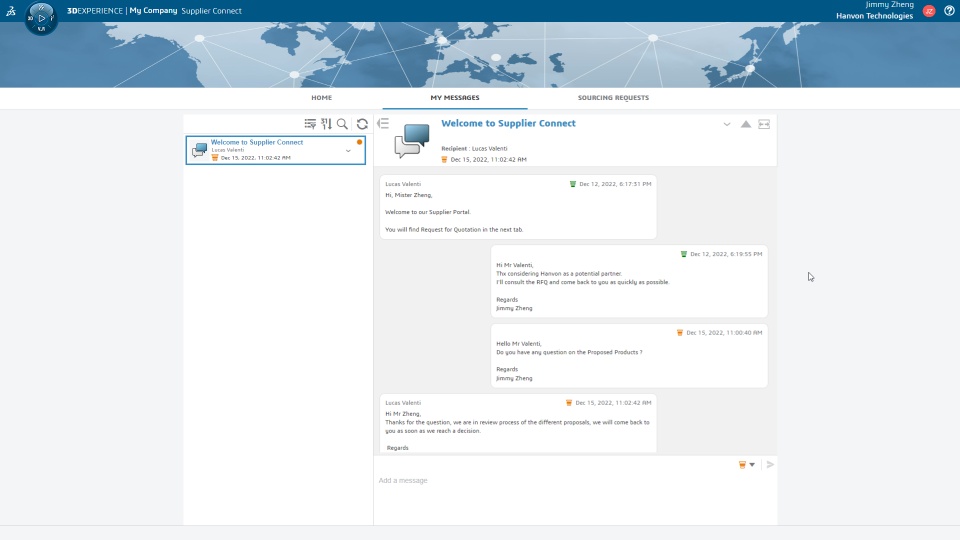Select the MY MESSAGES tab
Image resolution: width=960 pixels, height=540 pixels.
tap(455, 97)
